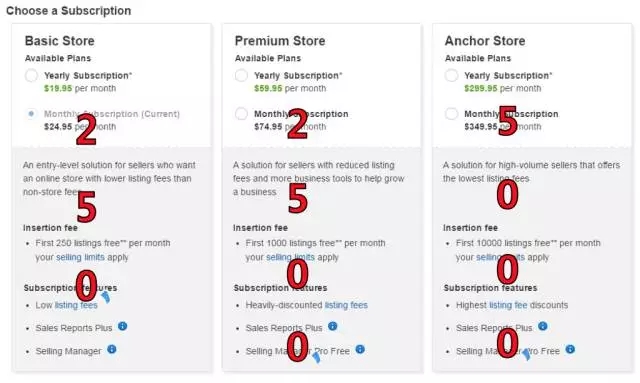Select Anchor Store Monthly Subscription plan
The image size is (640, 383).
click(x=451, y=114)
